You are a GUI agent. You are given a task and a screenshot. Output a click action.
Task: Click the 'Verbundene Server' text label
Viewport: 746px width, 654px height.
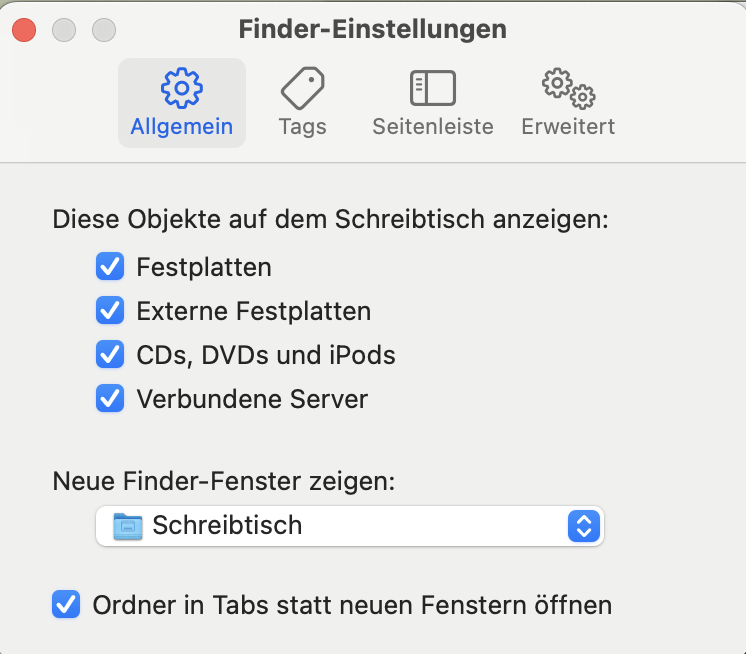252,400
